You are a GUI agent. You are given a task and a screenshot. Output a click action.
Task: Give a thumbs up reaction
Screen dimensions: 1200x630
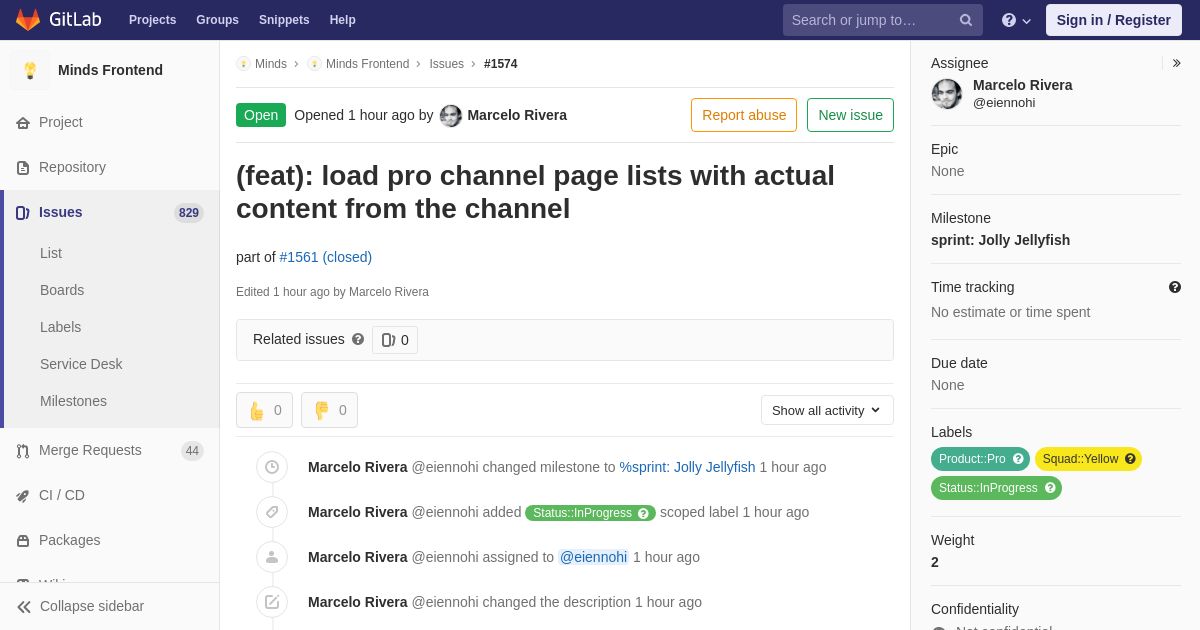coord(264,410)
